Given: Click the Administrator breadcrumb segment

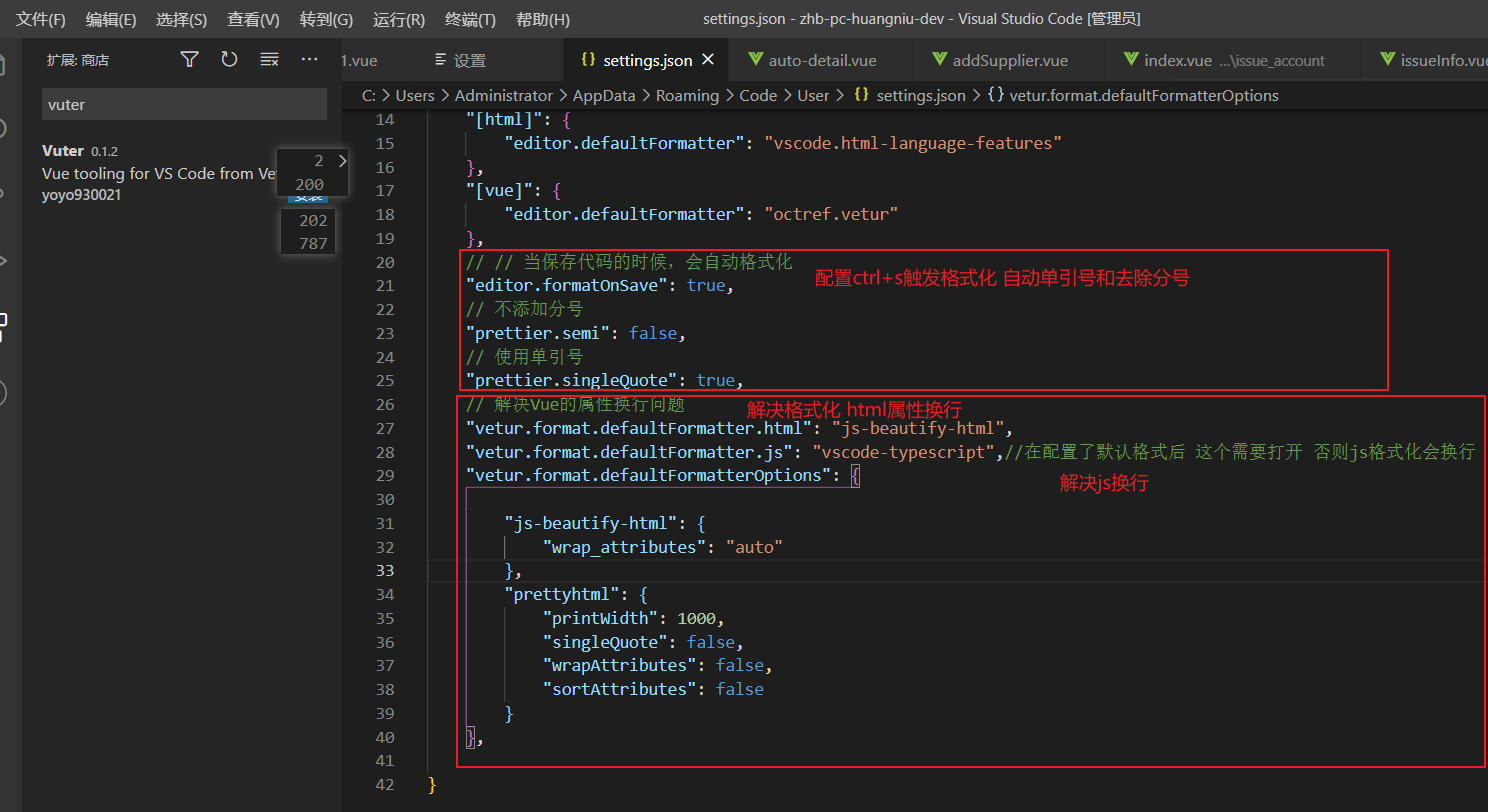Looking at the screenshot, I should pyautogui.click(x=503, y=95).
